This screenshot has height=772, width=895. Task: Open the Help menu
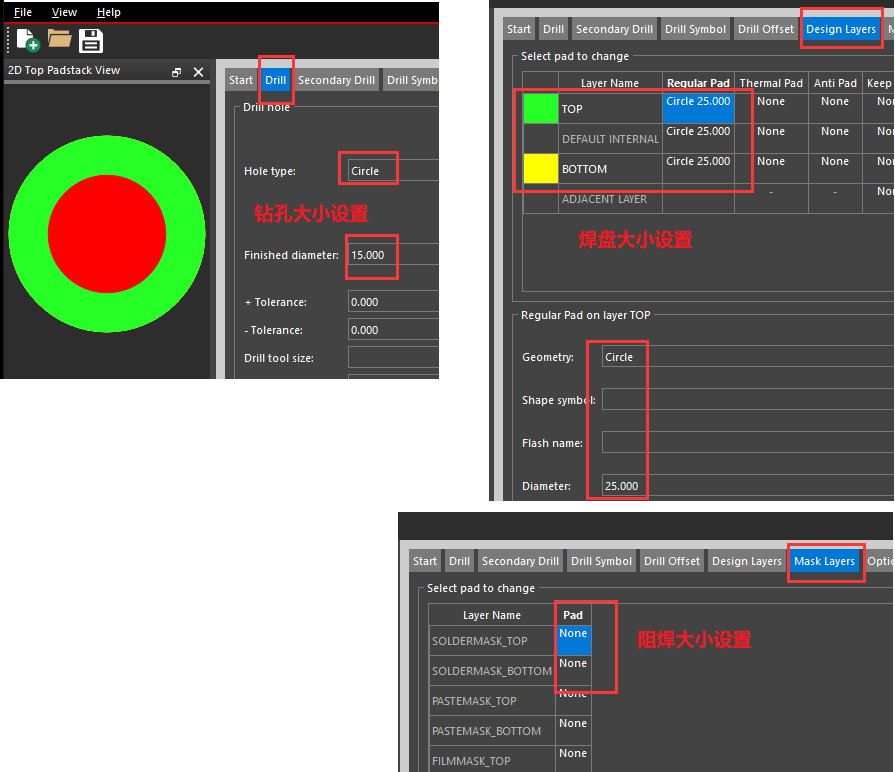pyautogui.click(x=108, y=12)
